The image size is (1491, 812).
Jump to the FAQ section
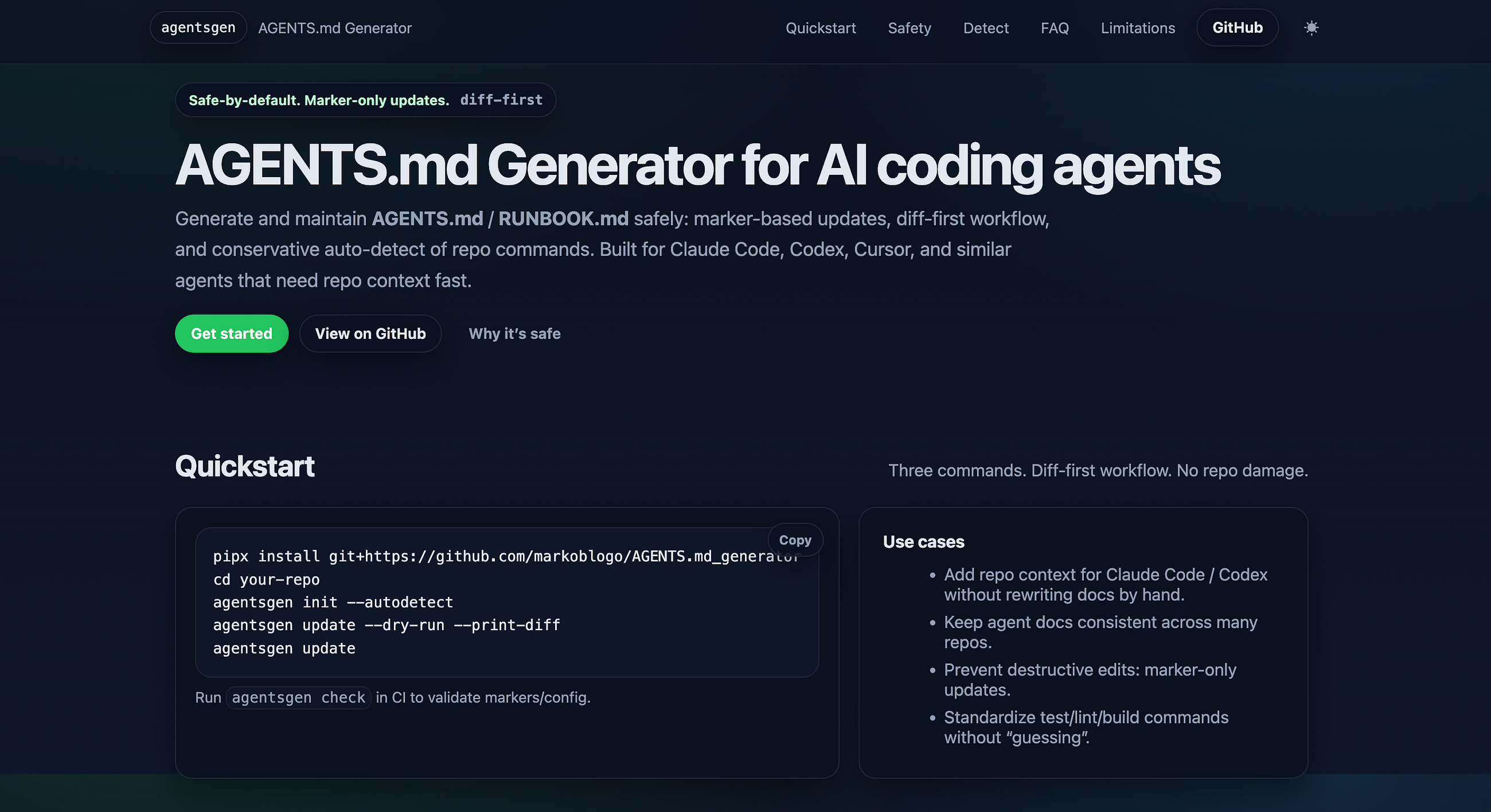(x=1055, y=28)
